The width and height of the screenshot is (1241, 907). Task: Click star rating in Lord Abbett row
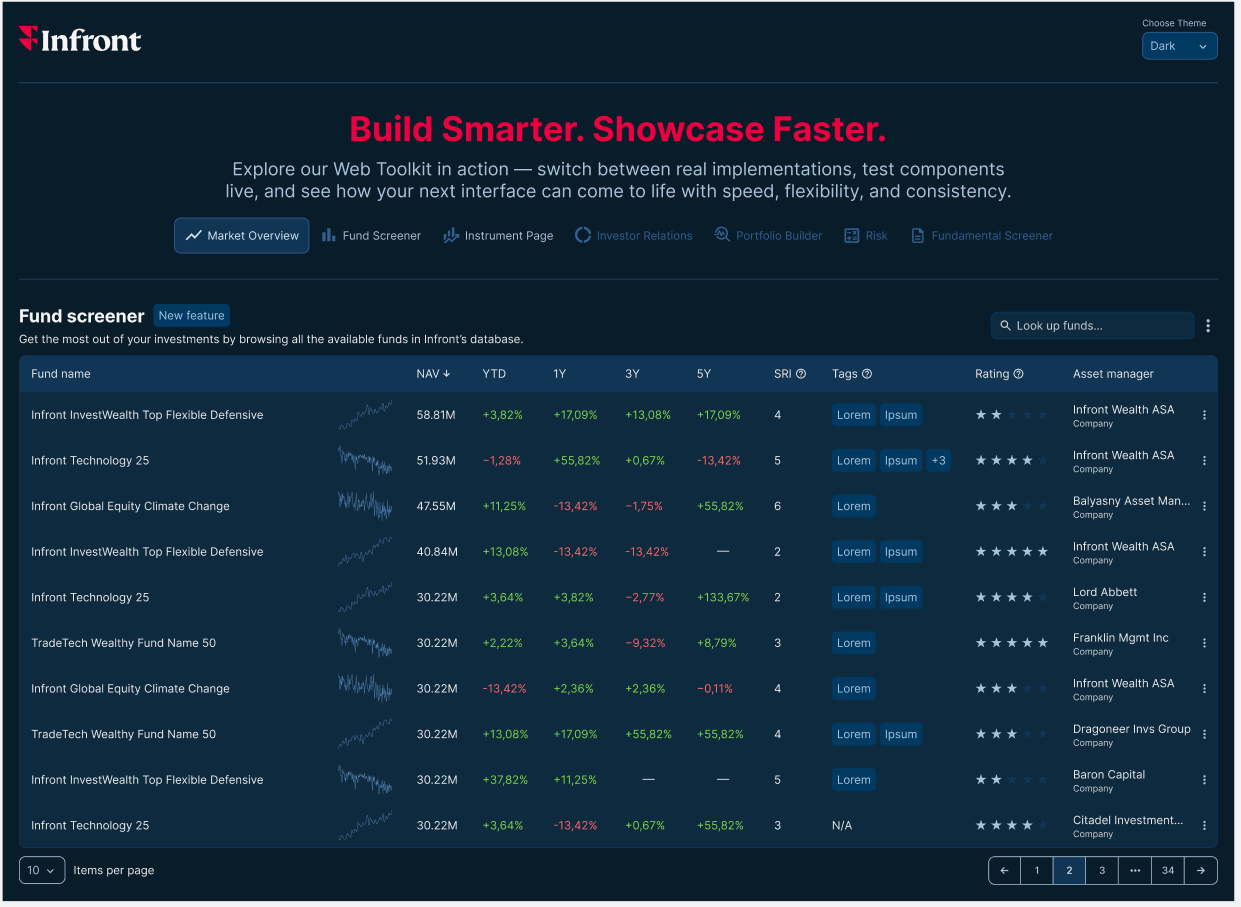1012,598
